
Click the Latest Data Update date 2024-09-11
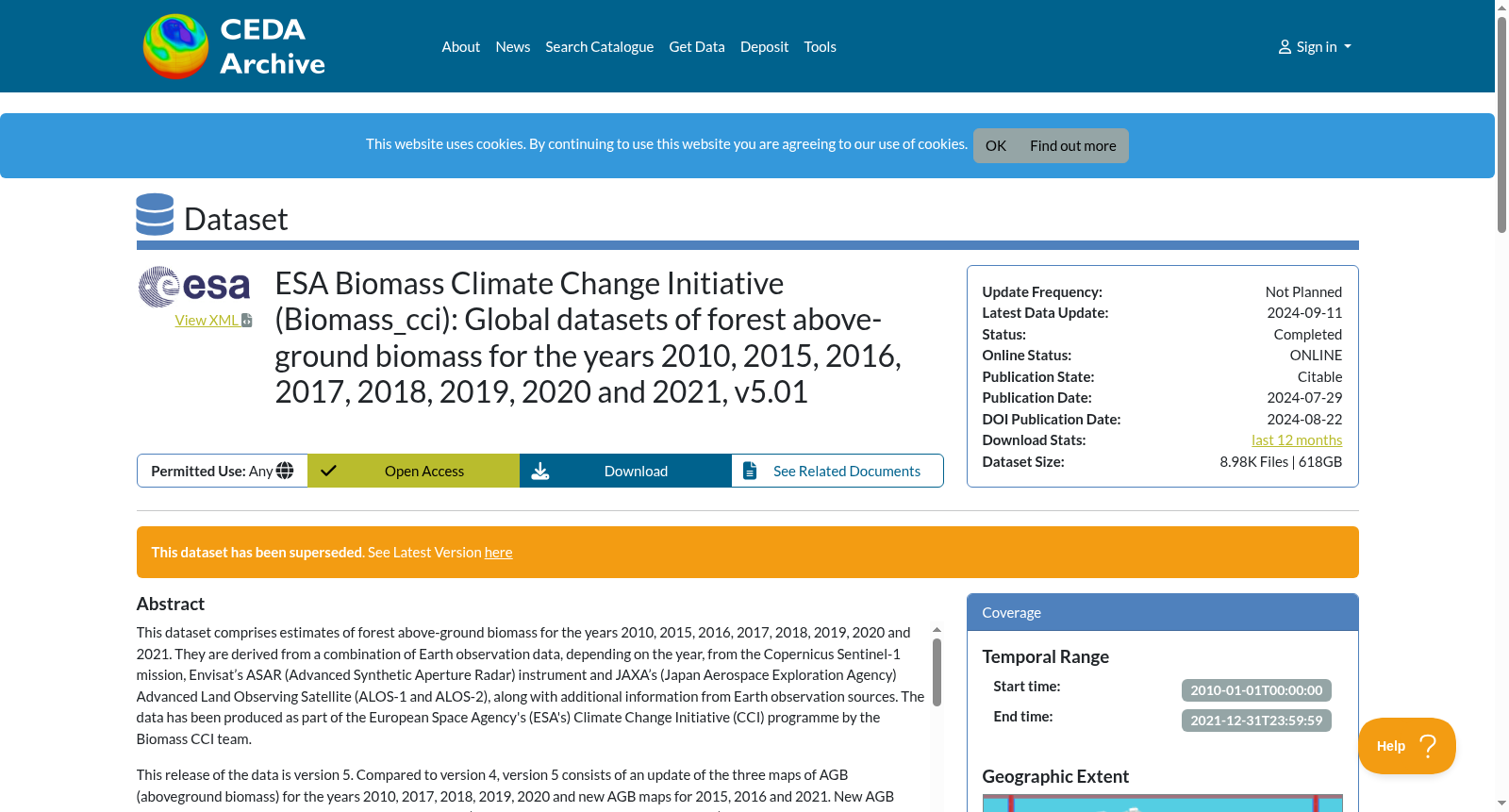tap(1304, 313)
